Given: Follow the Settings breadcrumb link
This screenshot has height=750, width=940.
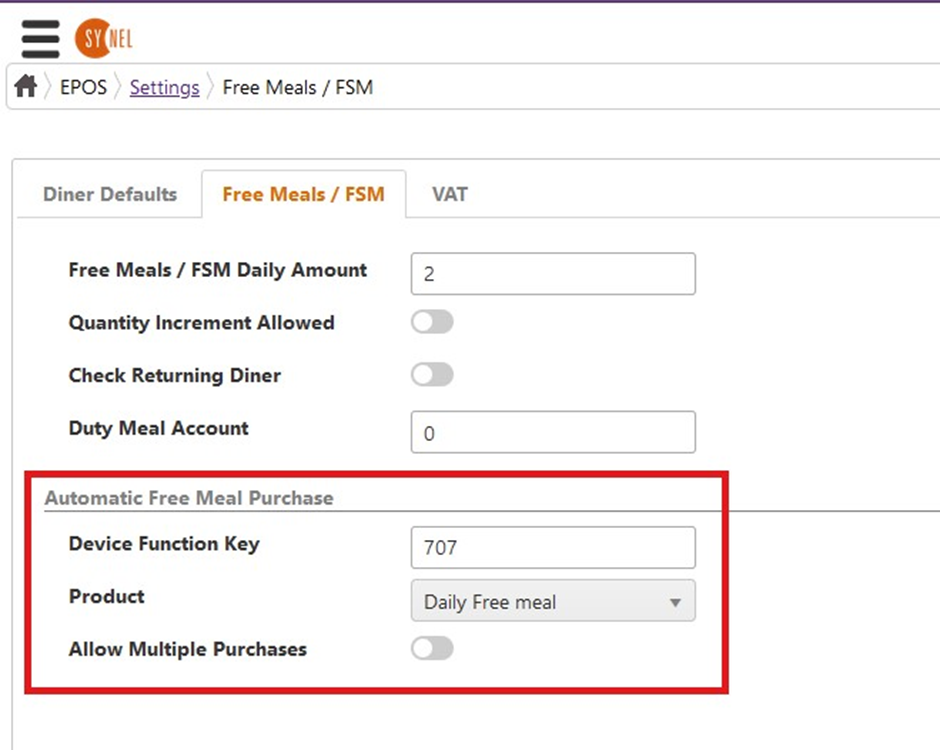Looking at the screenshot, I should coord(164,88).
